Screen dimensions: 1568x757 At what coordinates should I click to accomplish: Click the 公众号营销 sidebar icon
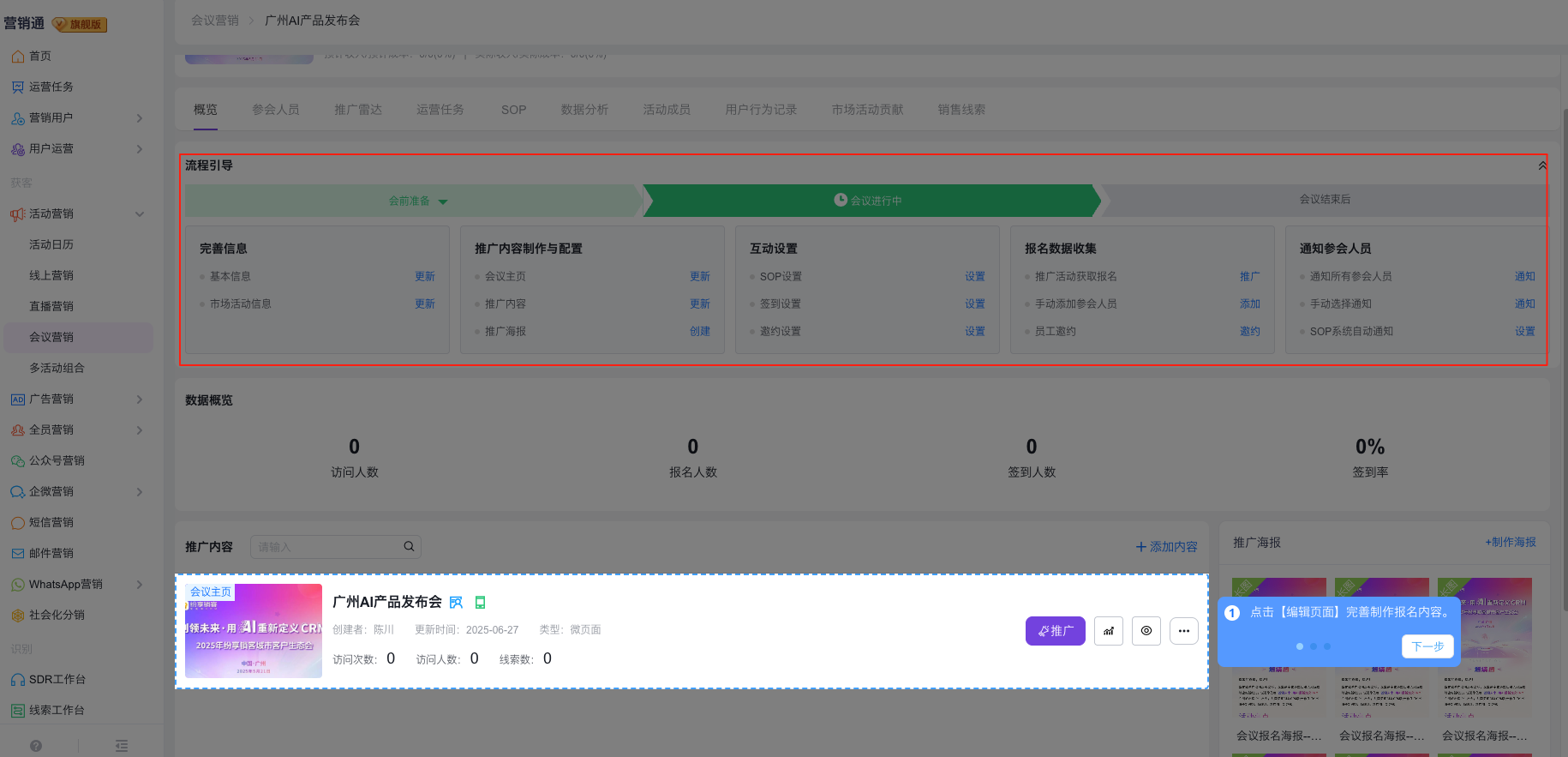[x=17, y=461]
